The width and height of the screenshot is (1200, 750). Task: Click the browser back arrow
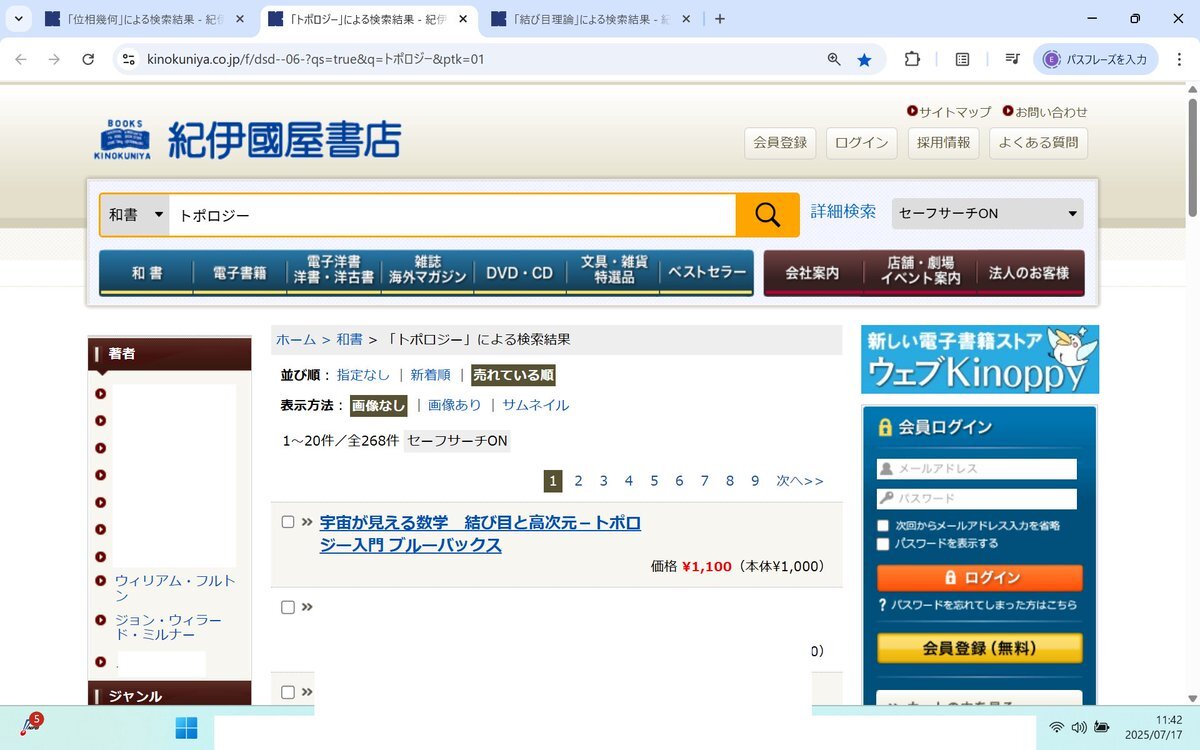click(21, 60)
